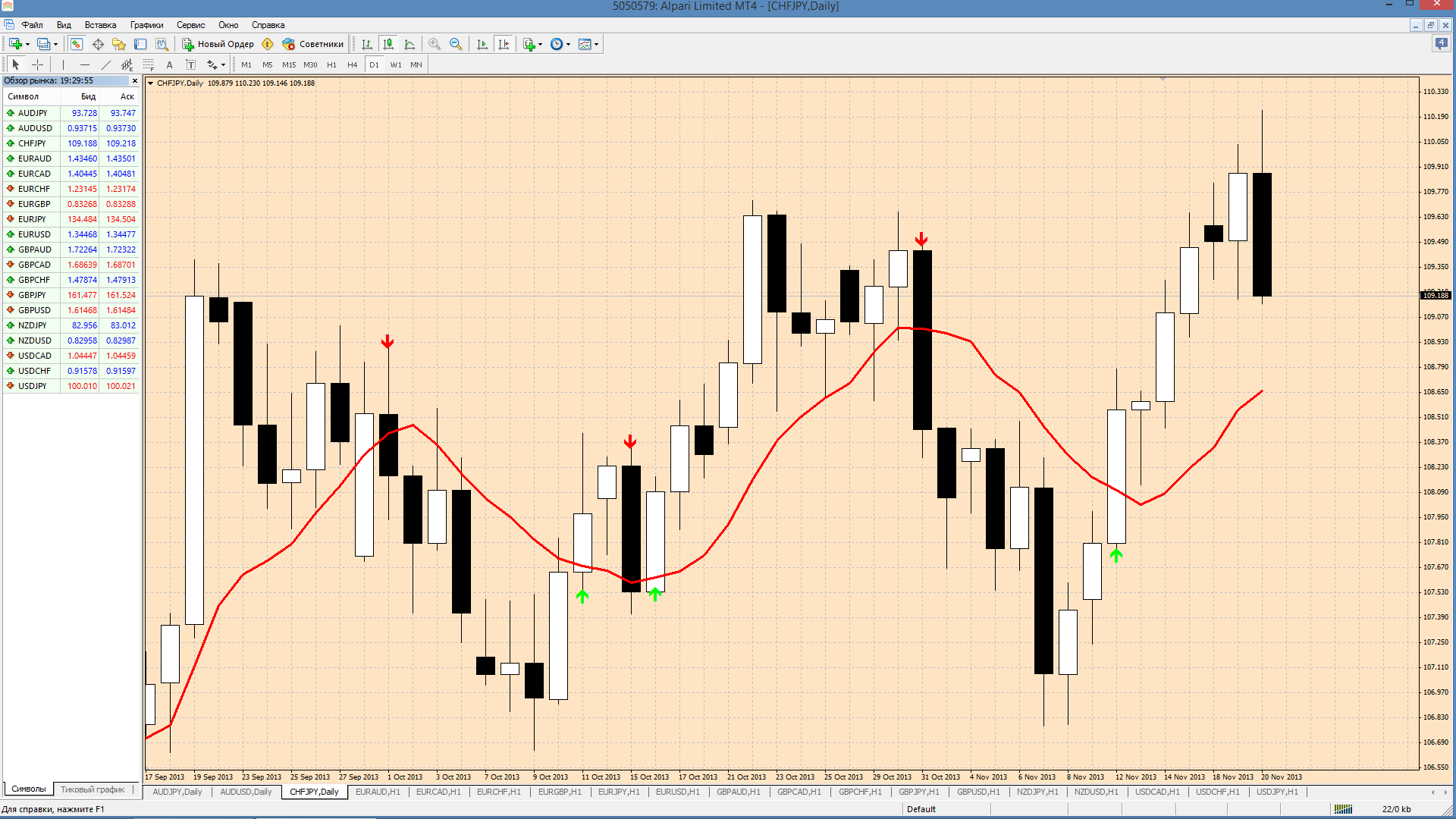Open the Сервис menu
Screen dimensions: 1456x819
point(191,25)
